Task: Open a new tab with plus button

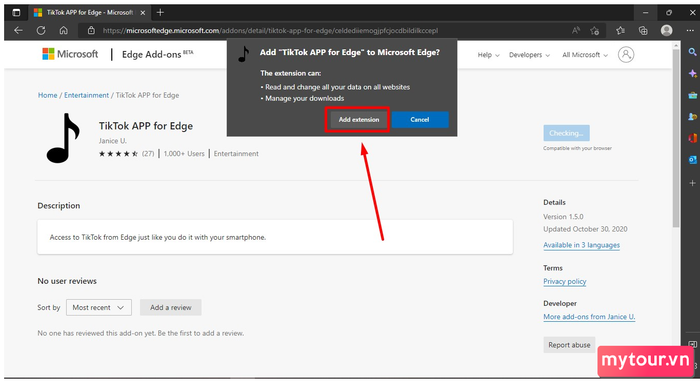Action: pyautogui.click(x=160, y=13)
